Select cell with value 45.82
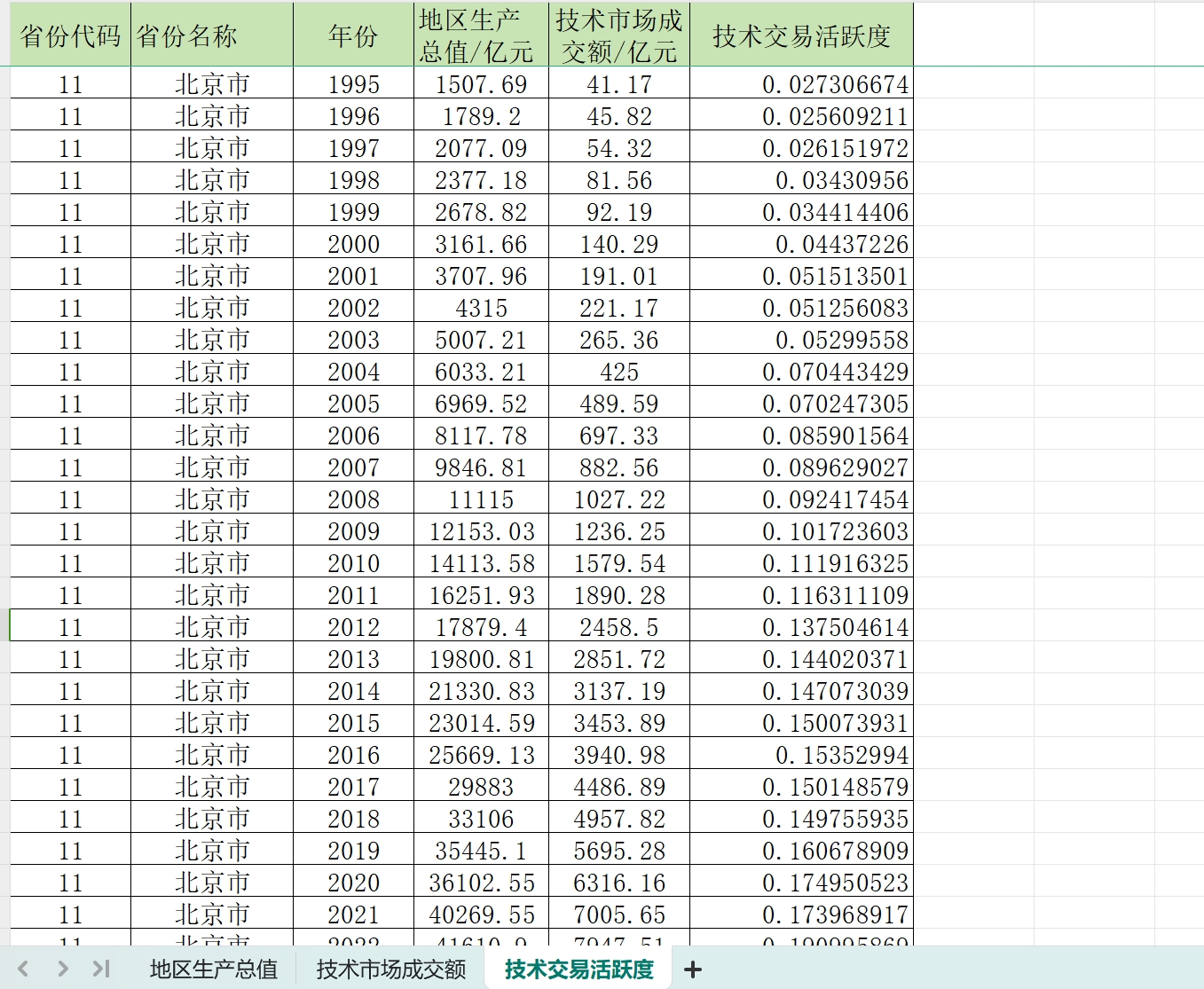This screenshot has width=1204, height=989. (619, 116)
